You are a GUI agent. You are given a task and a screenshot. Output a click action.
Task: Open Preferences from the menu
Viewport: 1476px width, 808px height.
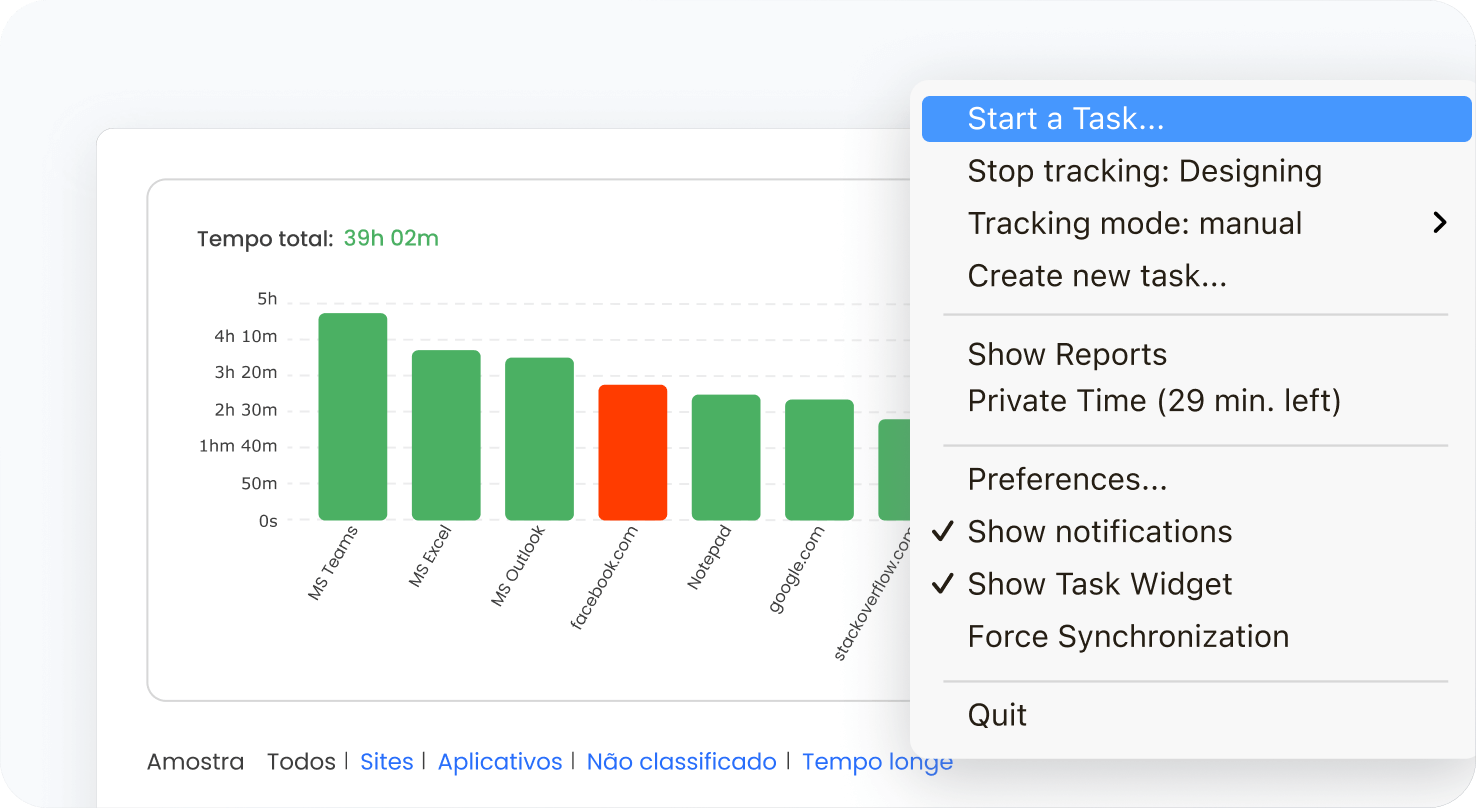point(1067,479)
